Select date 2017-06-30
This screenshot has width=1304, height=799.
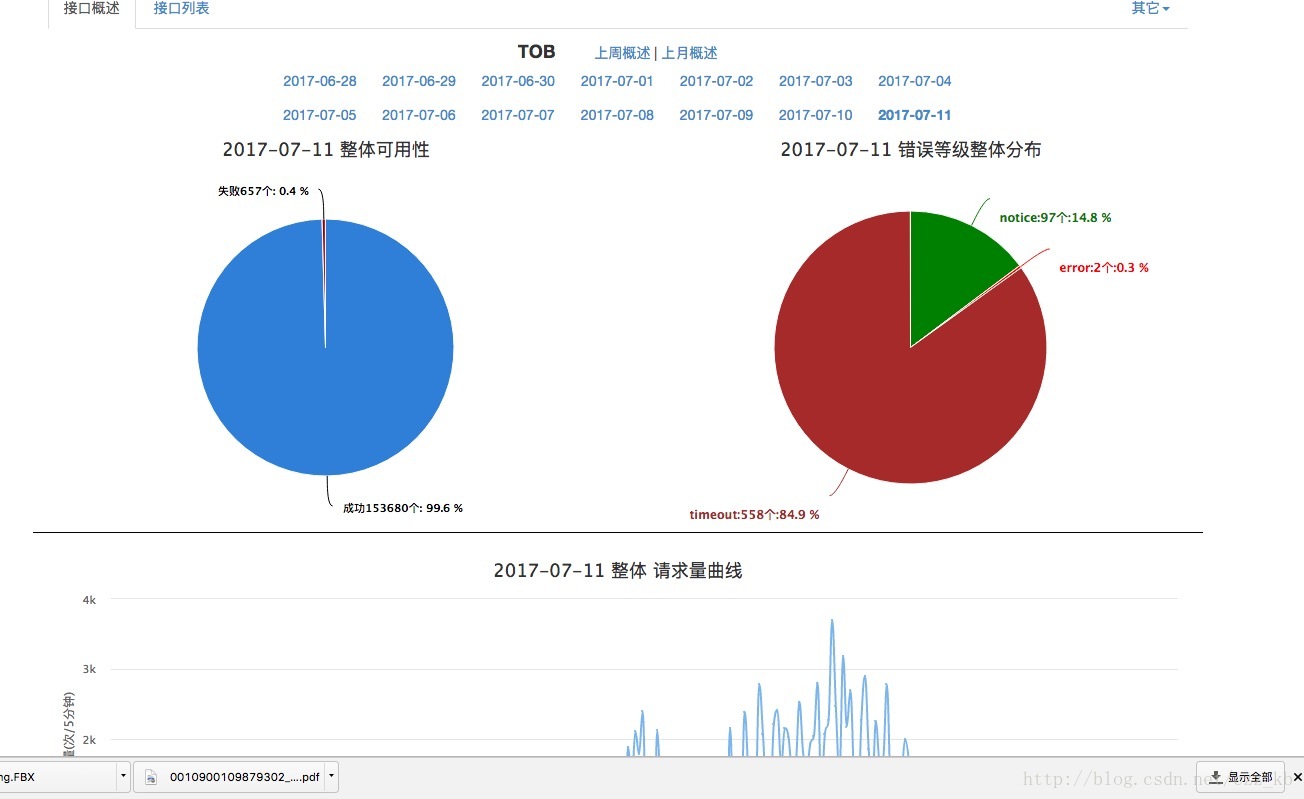518,81
